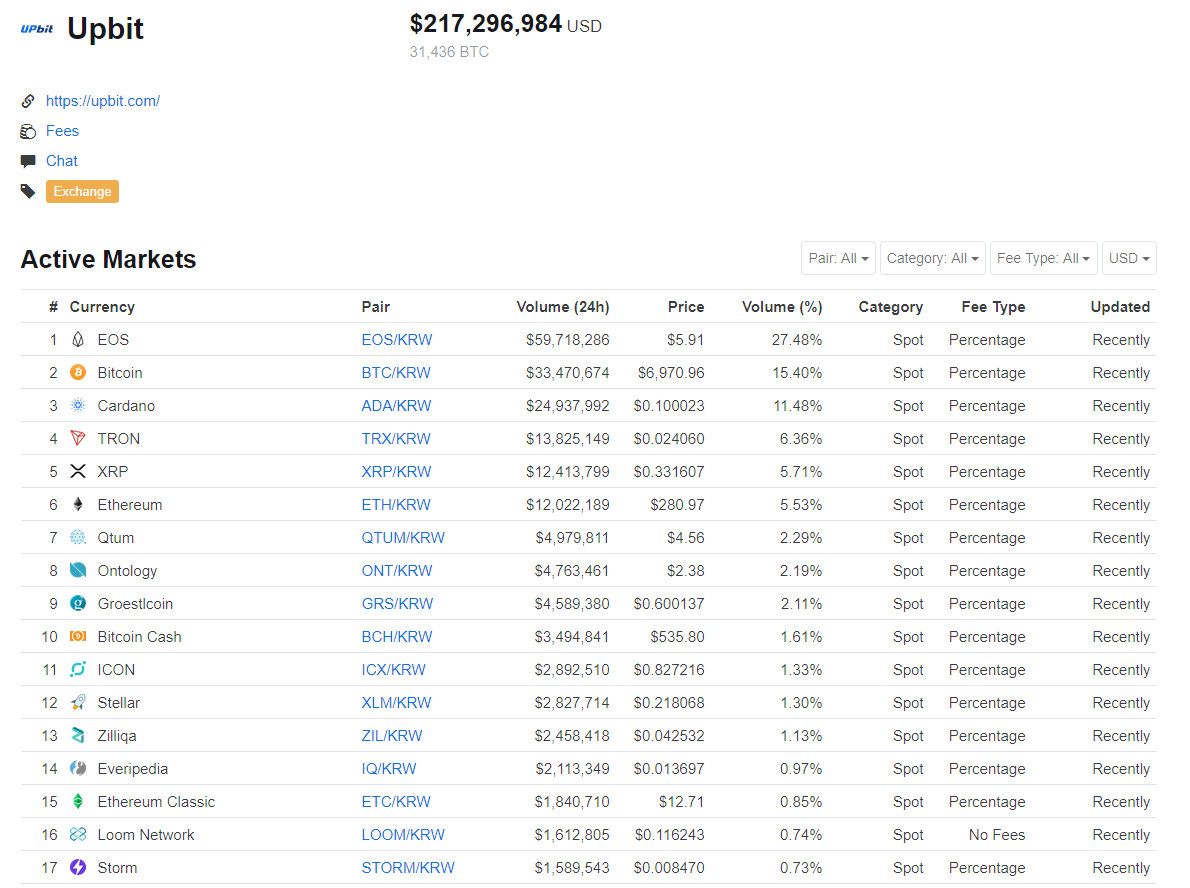Sort by the Volume (24h) column header
This screenshot has height=888, width=1190.
(x=562, y=307)
